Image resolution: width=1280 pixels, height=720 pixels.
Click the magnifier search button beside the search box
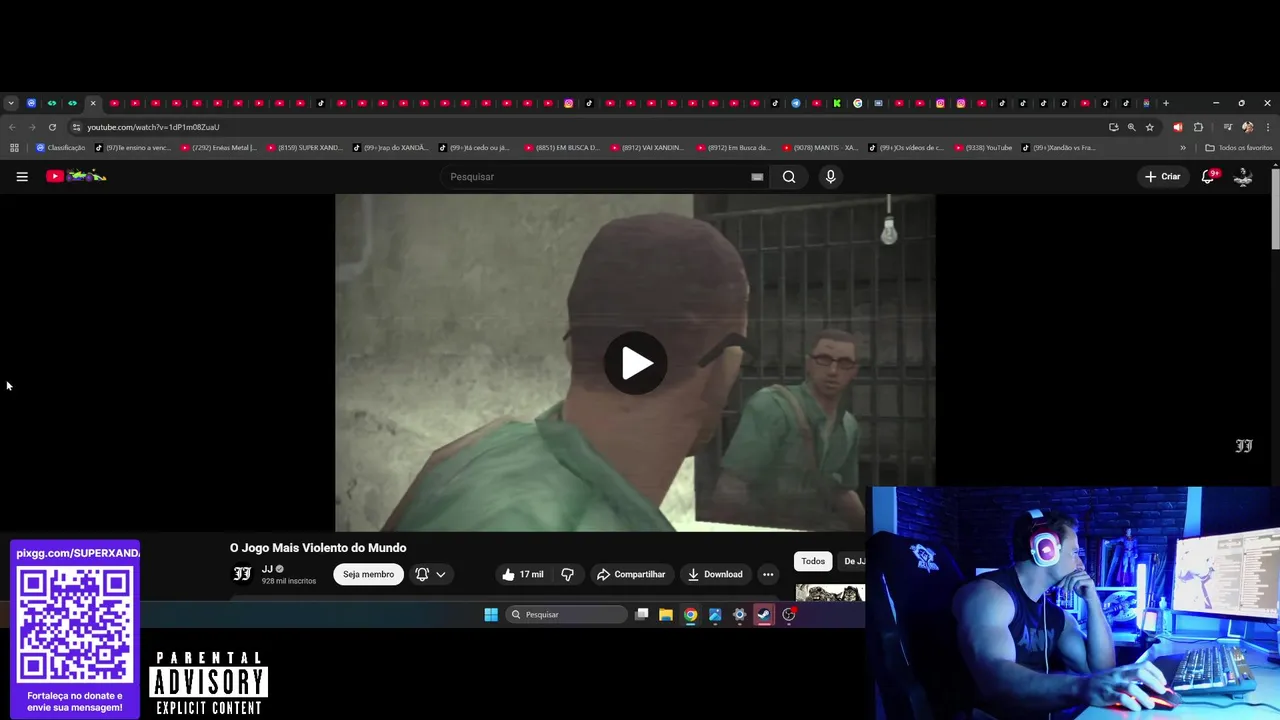coord(789,177)
